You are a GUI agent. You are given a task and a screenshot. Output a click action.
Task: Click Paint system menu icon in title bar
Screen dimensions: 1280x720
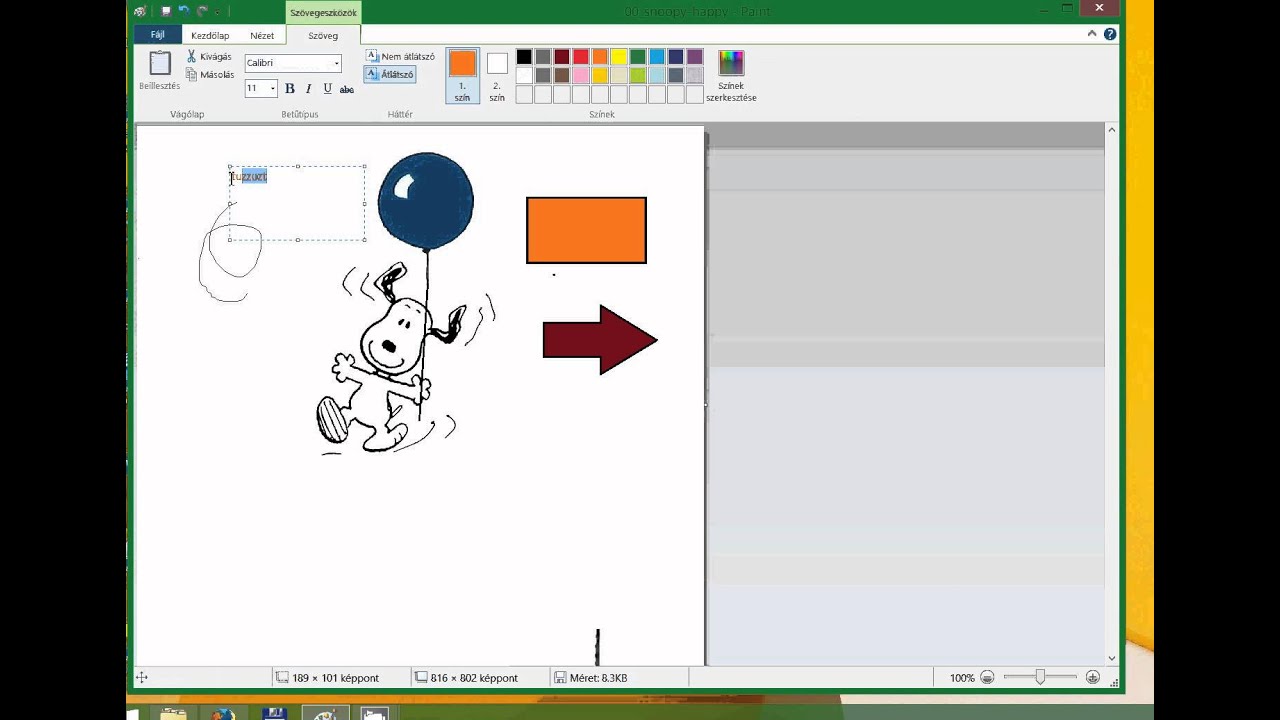coord(140,11)
